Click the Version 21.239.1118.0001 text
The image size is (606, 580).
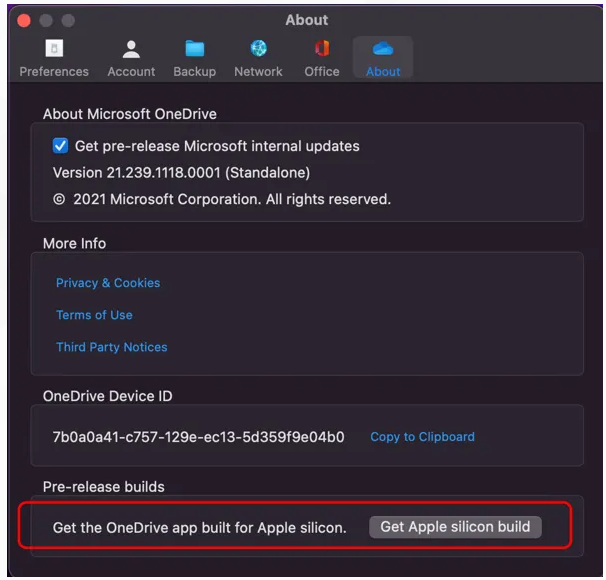click(x=181, y=173)
